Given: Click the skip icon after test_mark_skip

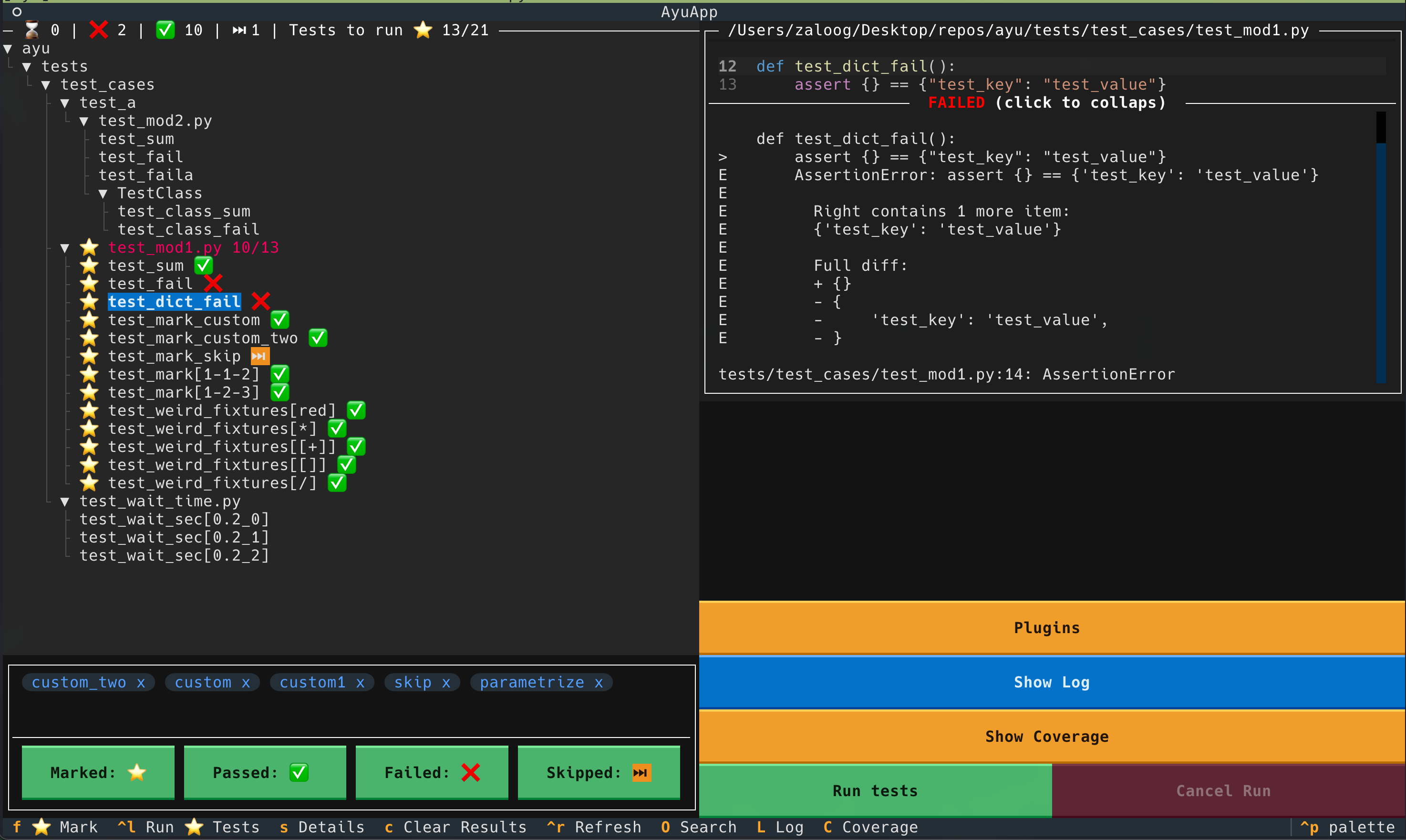Looking at the screenshot, I should 260,356.
